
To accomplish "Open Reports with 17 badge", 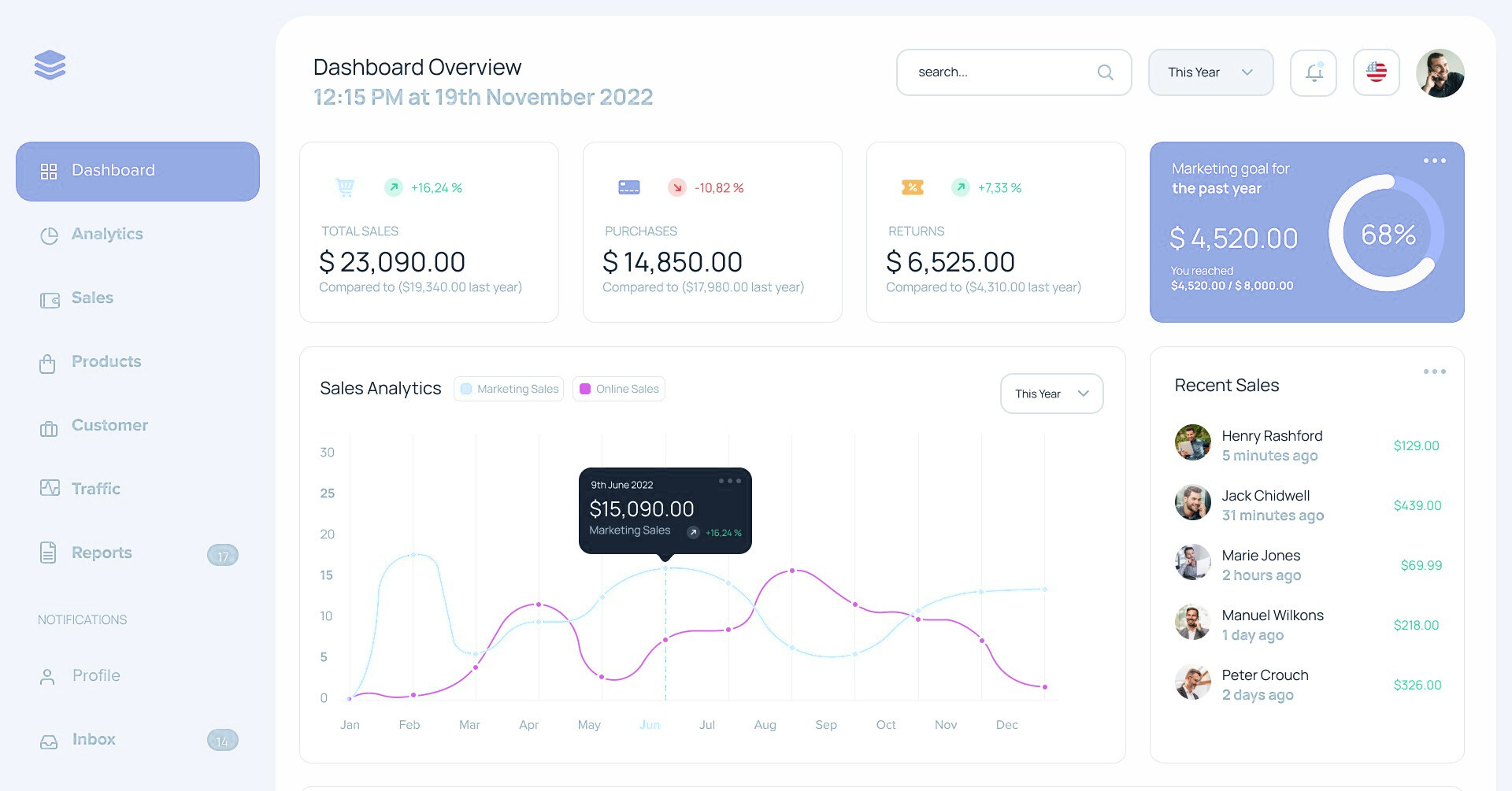I will coord(102,553).
